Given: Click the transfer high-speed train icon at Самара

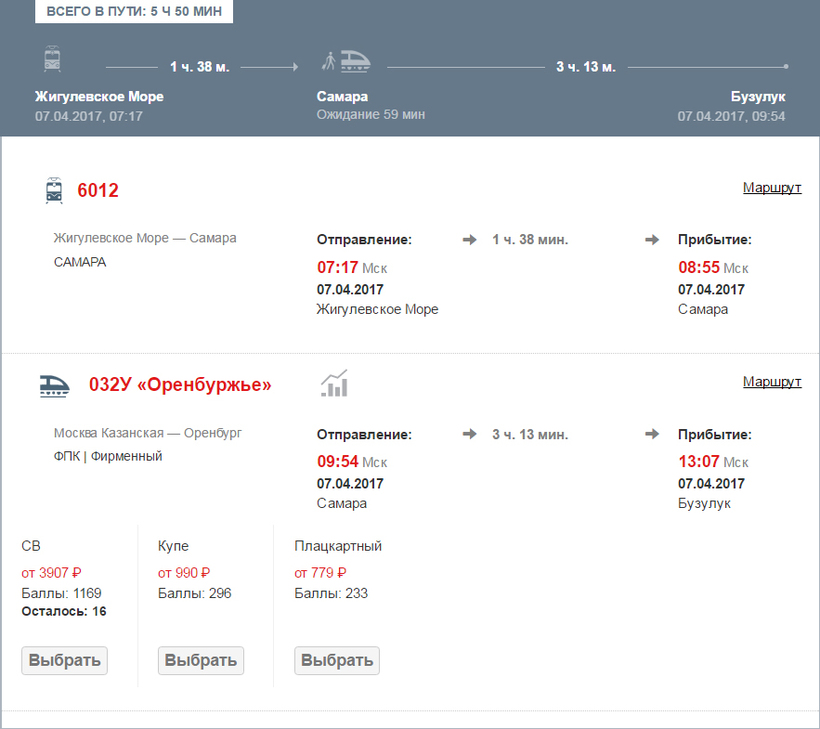Looking at the screenshot, I should [x=346, y=61].
